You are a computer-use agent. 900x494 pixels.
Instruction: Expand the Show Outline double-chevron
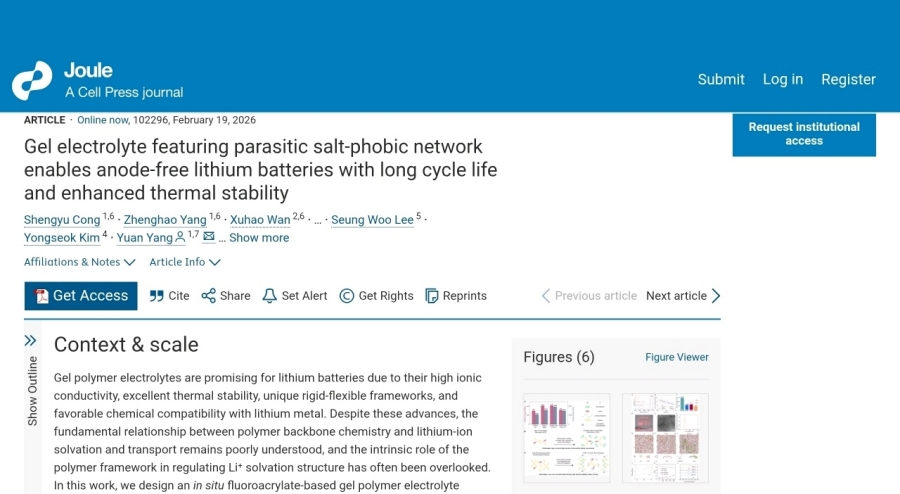tap(30, 341)
